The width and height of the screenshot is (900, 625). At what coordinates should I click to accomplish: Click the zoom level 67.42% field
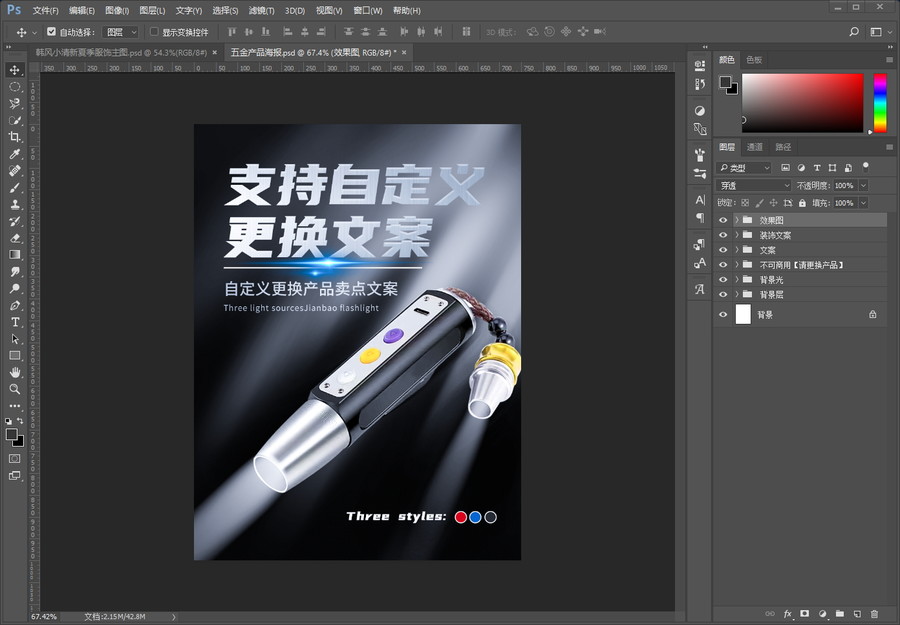(44, 617)
